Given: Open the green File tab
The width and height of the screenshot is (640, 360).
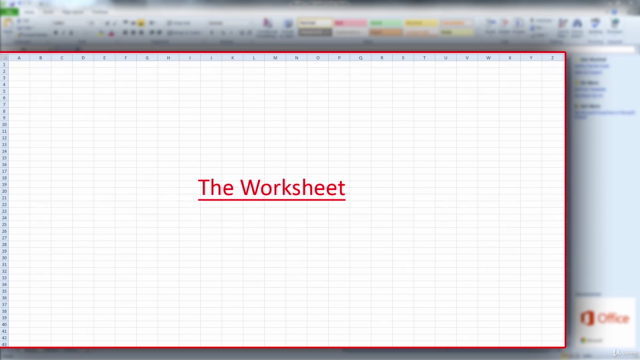Looking at the screenshot, I should tap(9, 12).
